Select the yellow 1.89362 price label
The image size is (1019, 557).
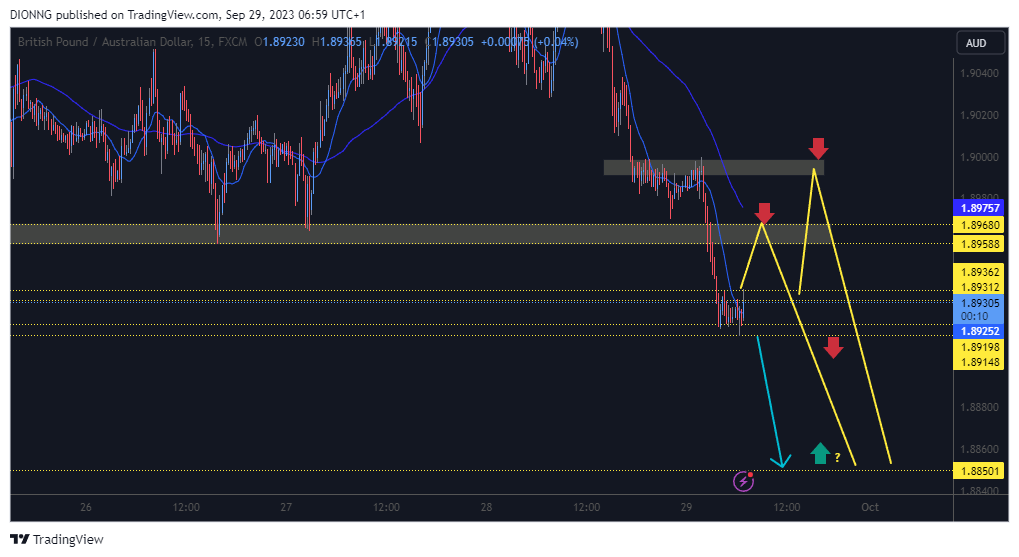(x=979, y=272)
